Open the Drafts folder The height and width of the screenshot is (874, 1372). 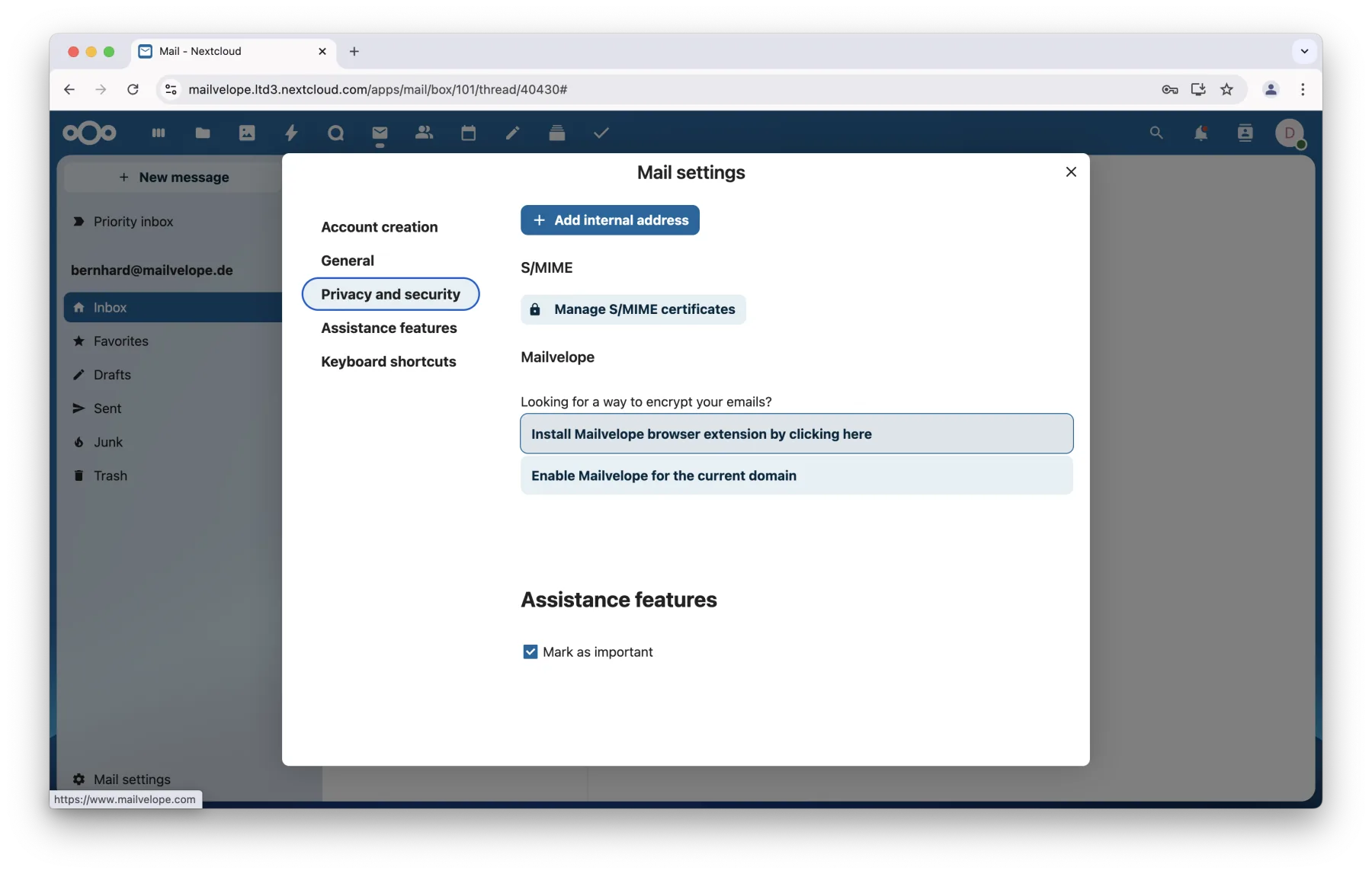(174, 375)
